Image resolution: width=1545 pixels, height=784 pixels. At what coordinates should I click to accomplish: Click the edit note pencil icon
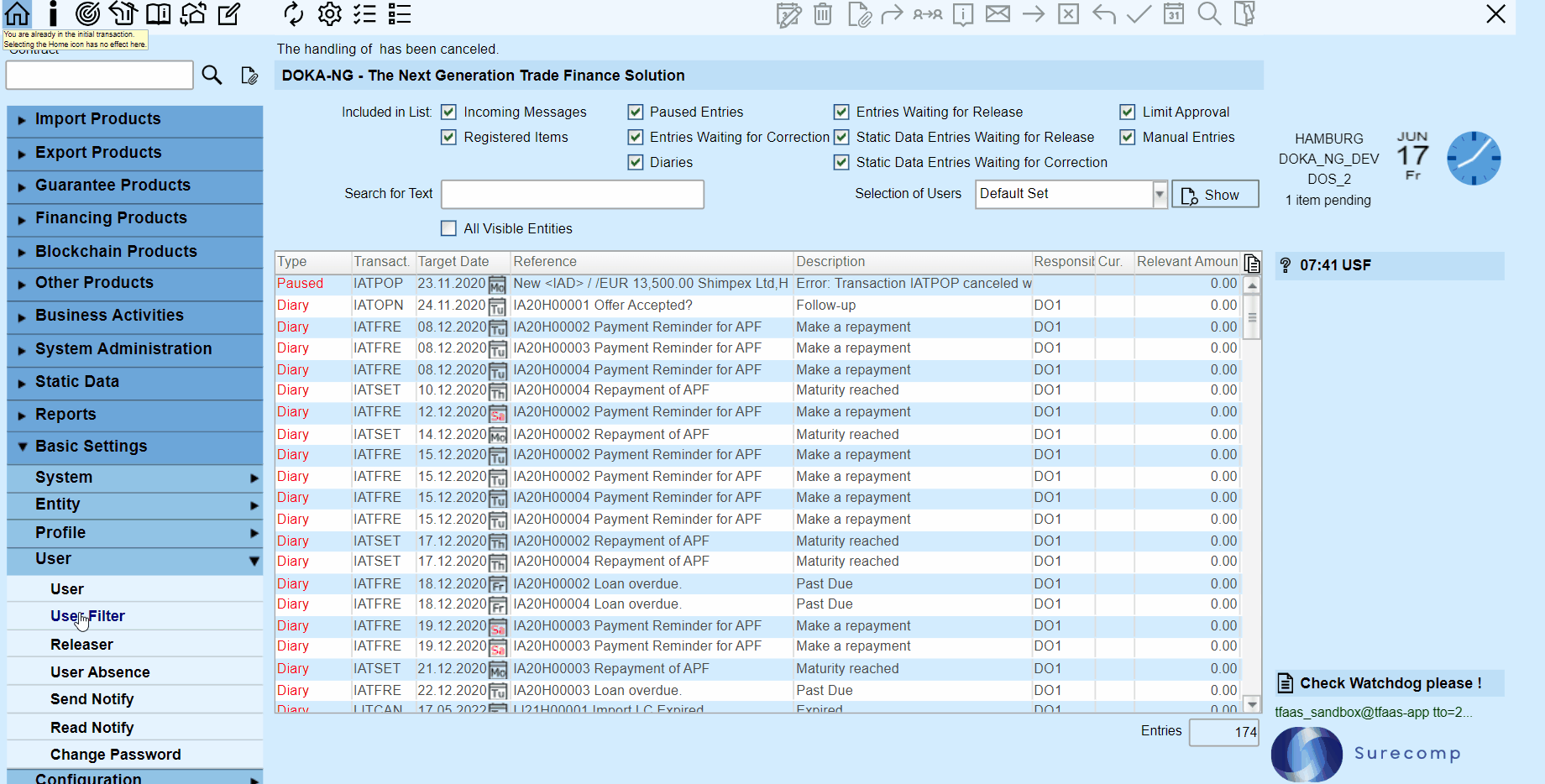[228, 13]
